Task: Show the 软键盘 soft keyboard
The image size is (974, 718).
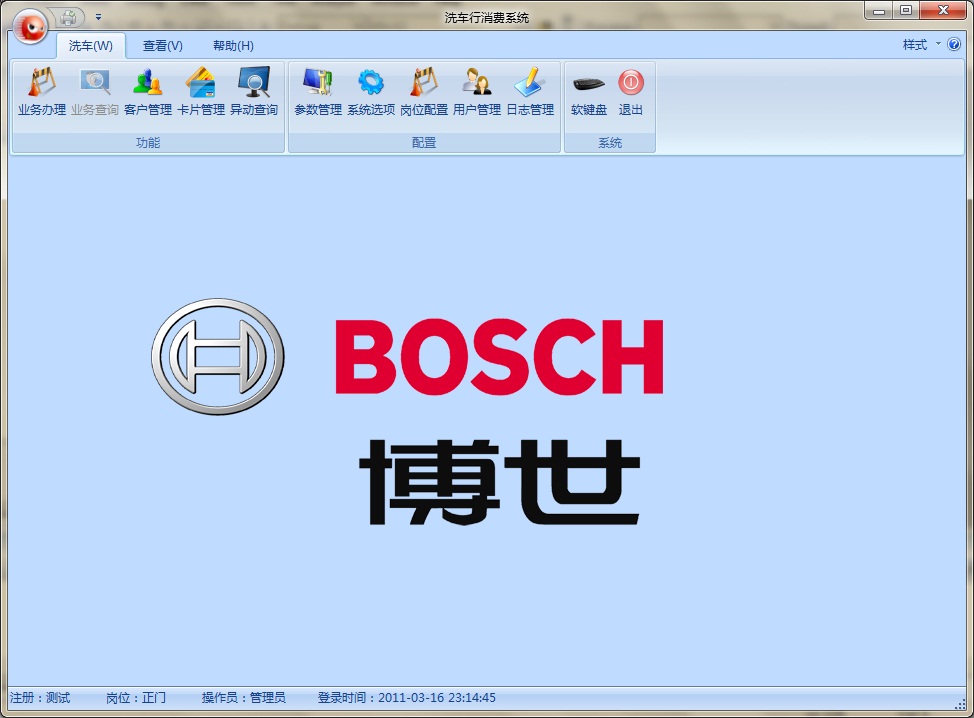Action: (x=589, y=92)
